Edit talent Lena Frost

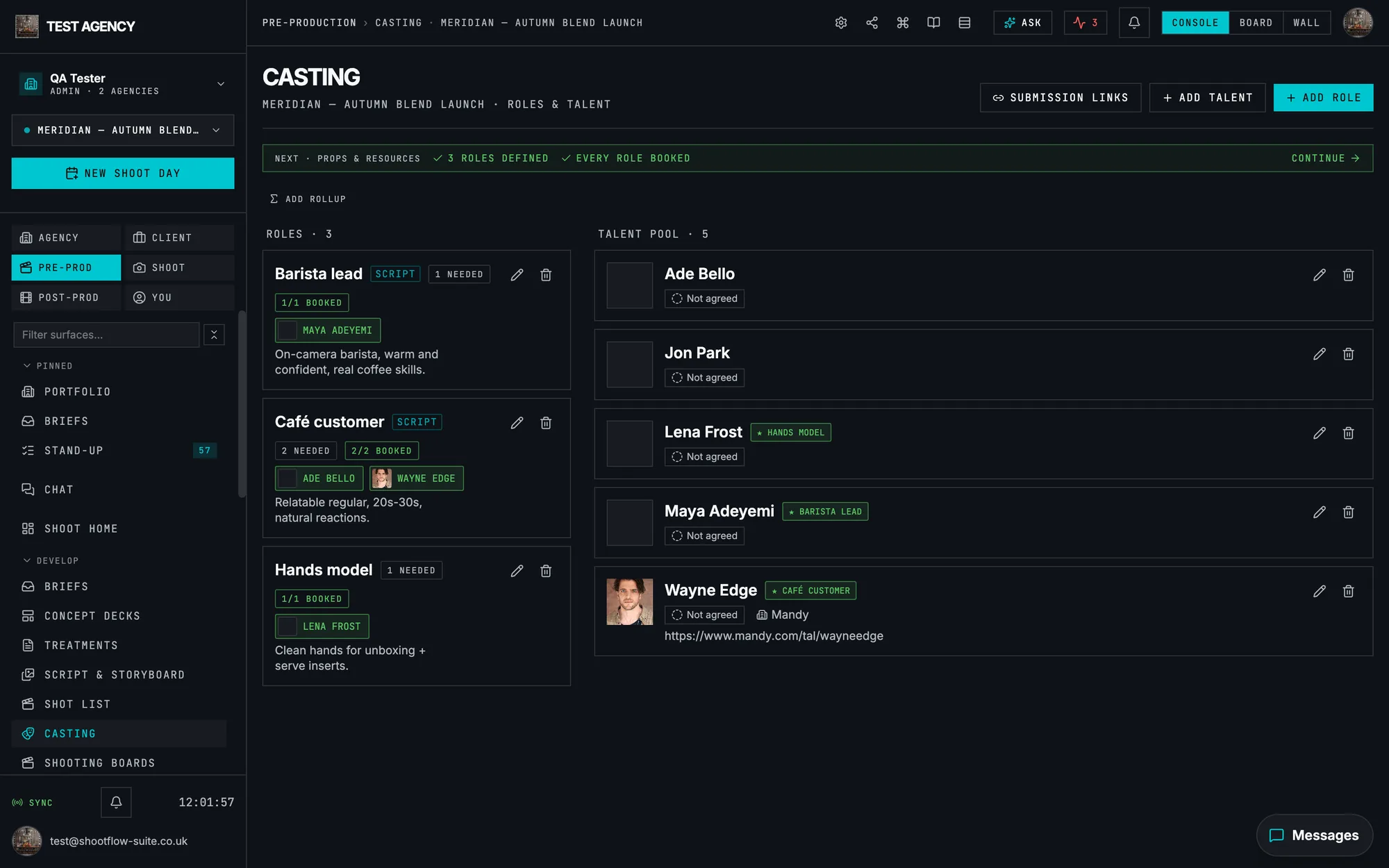1320,433
